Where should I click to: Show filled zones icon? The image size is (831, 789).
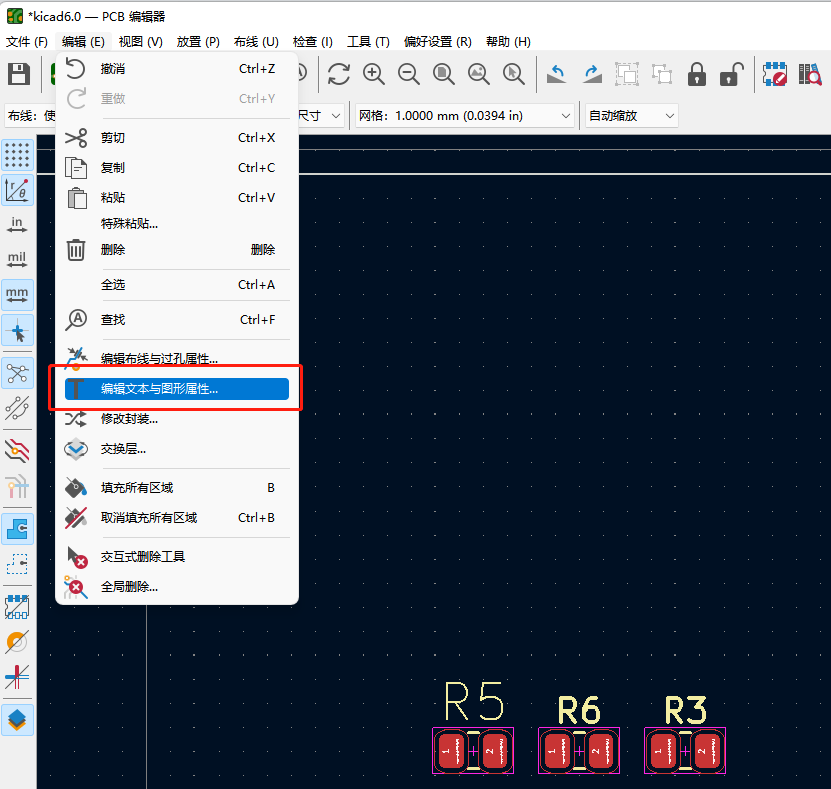tap(17, 529)
